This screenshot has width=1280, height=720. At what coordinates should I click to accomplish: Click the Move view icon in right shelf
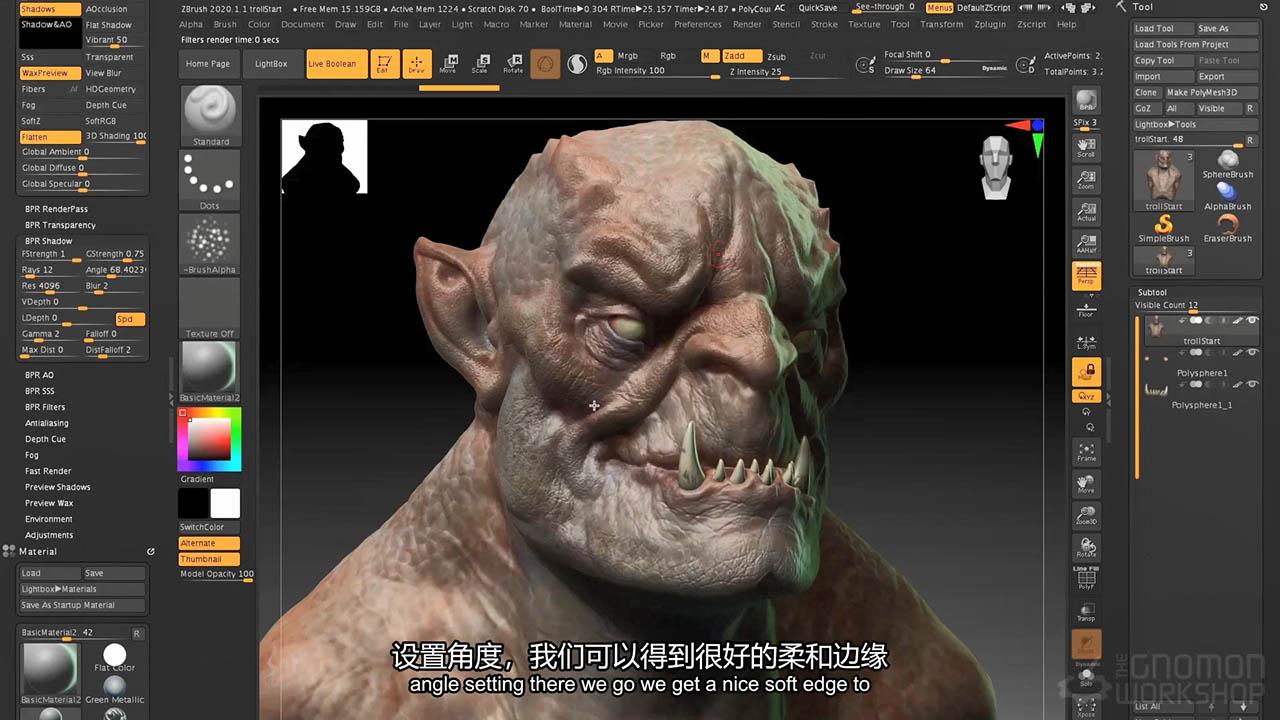pos(1086,484)
